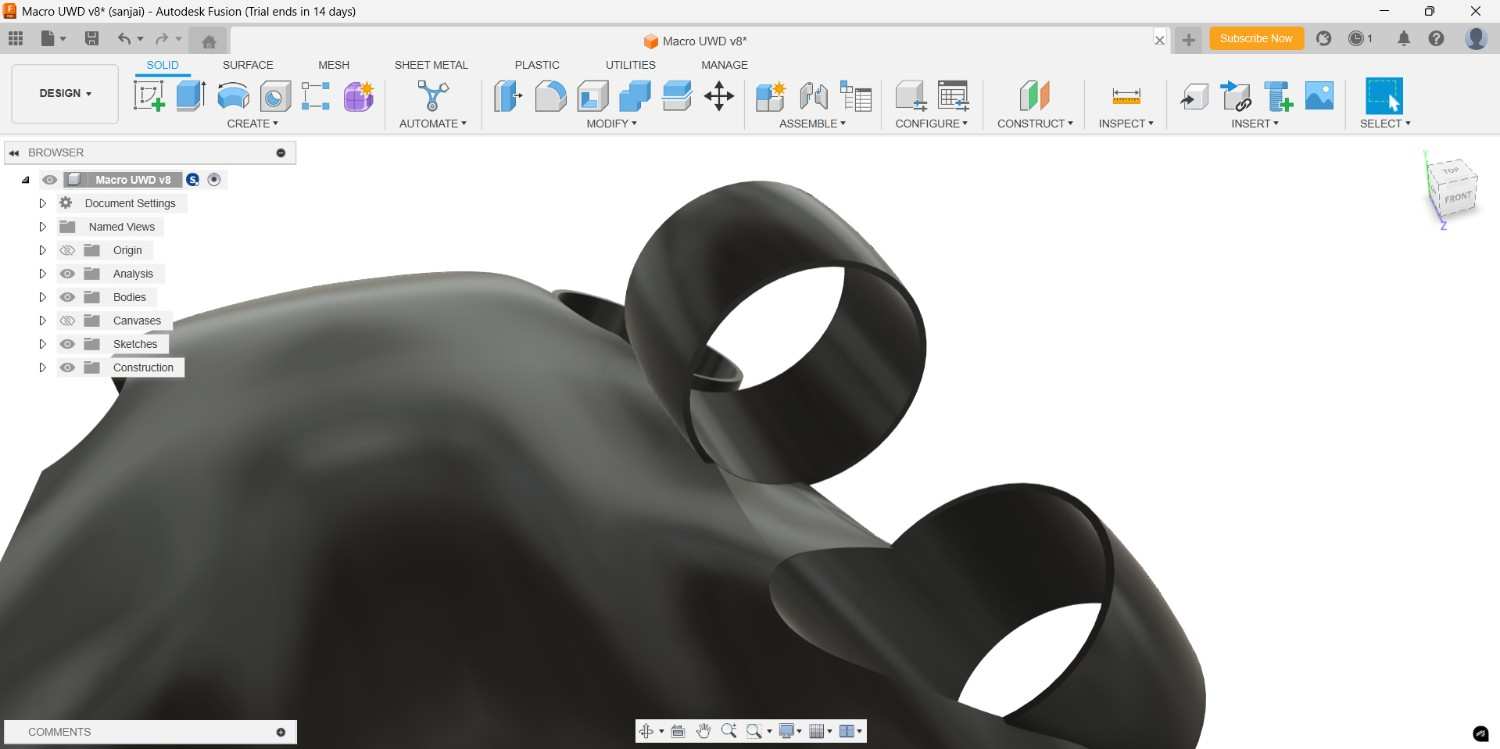
Task: Open the SELECT dropdown menu
Action: (1385, 124)
